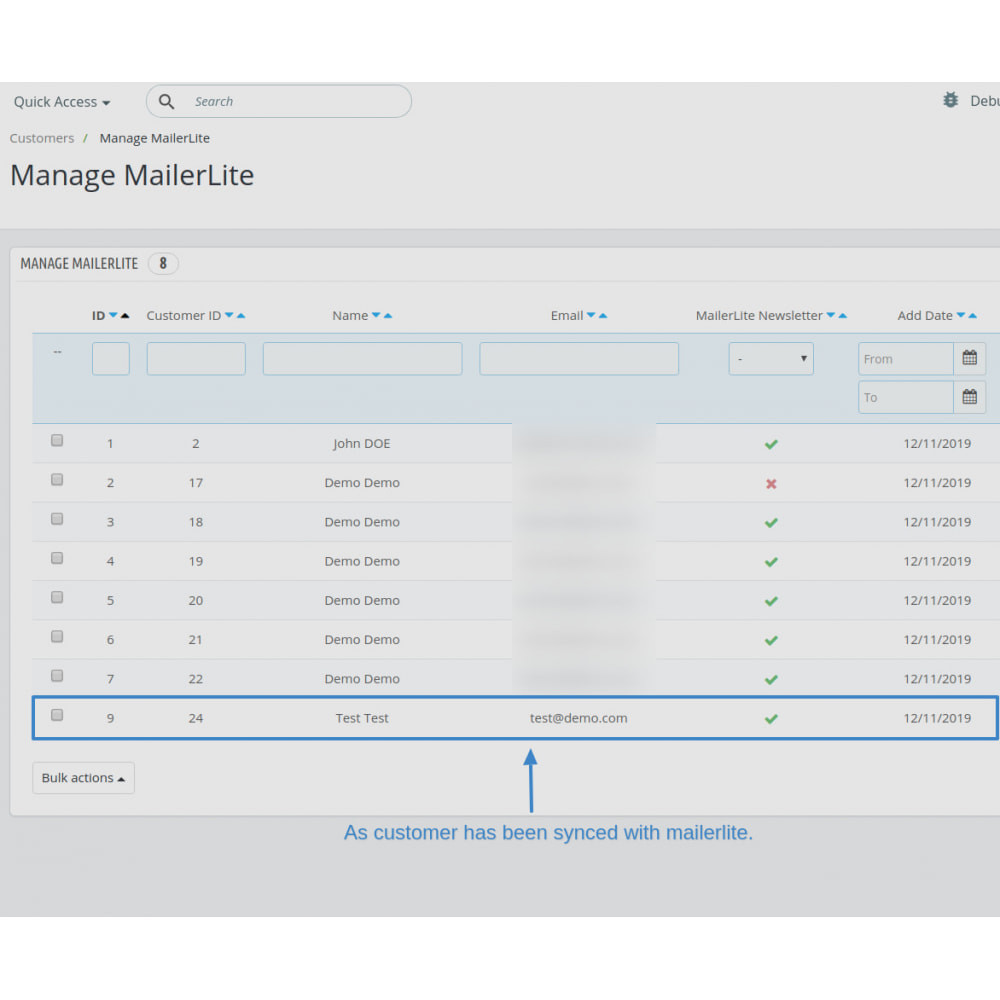
Task: Click the Email filter input
Action: point(579,358)
